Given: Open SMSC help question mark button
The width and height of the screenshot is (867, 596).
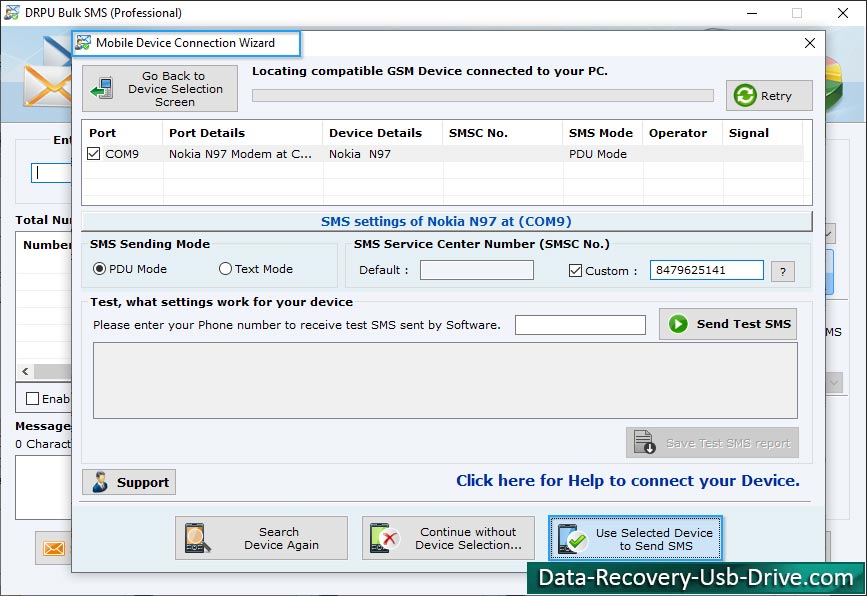Looking at the screenshot, I should [783, 271].
